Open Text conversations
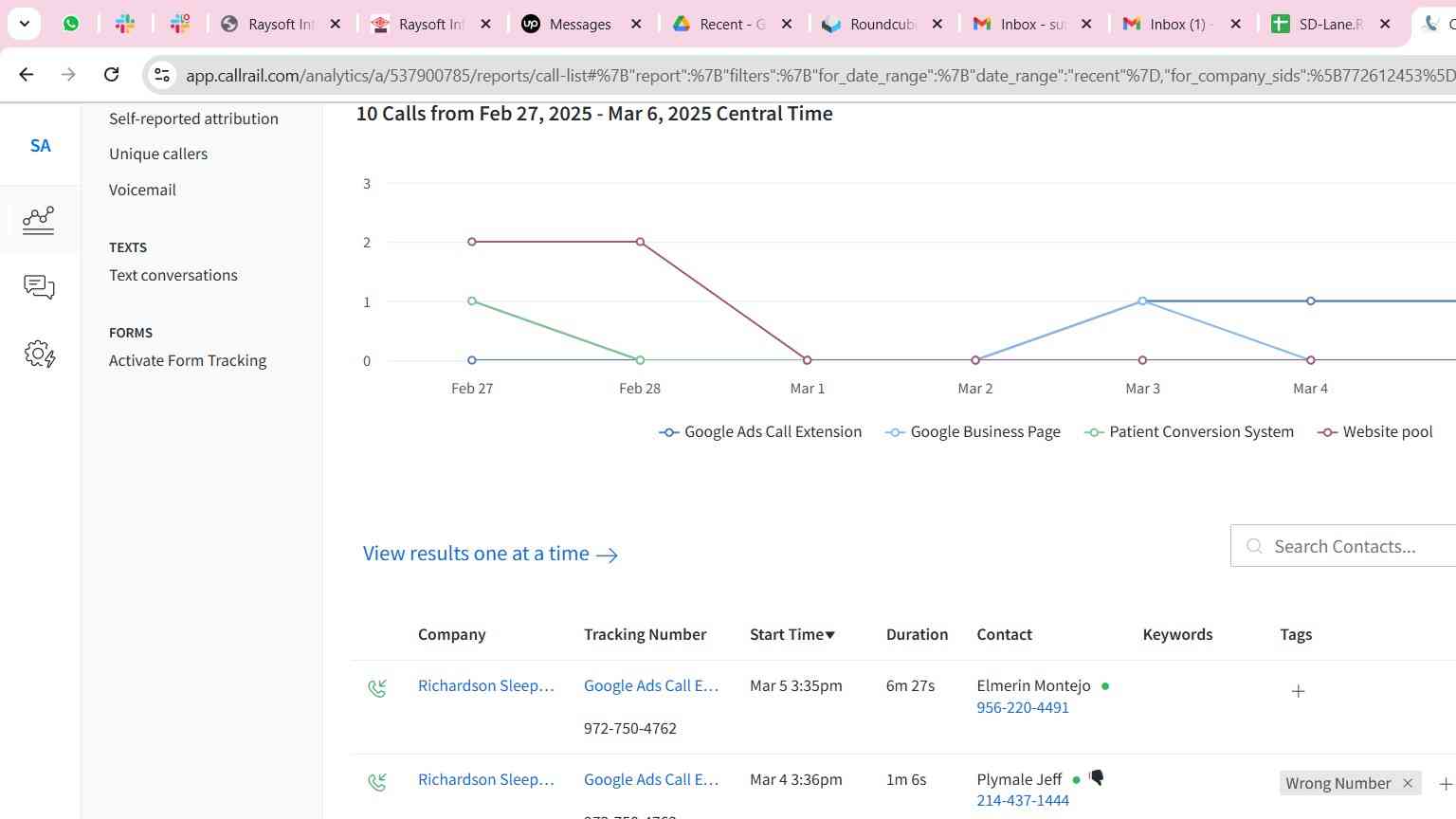Image resolution: width=1456 pixels, height=819 pixels. pos(173,275)
